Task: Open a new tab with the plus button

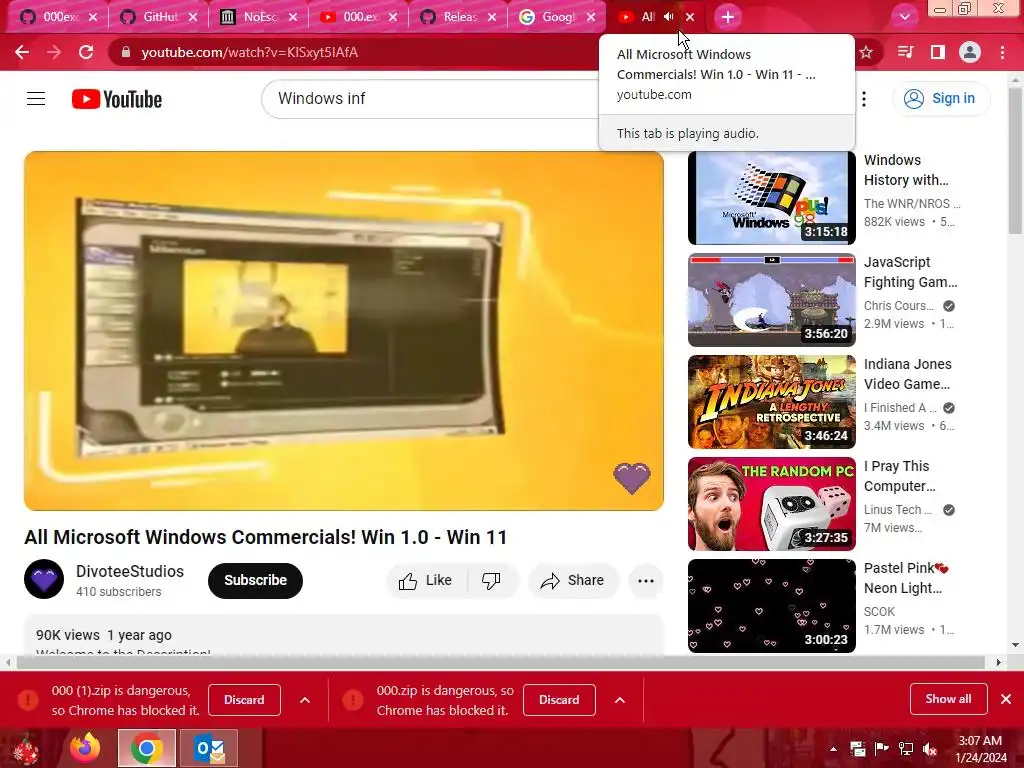Action: 728,17
